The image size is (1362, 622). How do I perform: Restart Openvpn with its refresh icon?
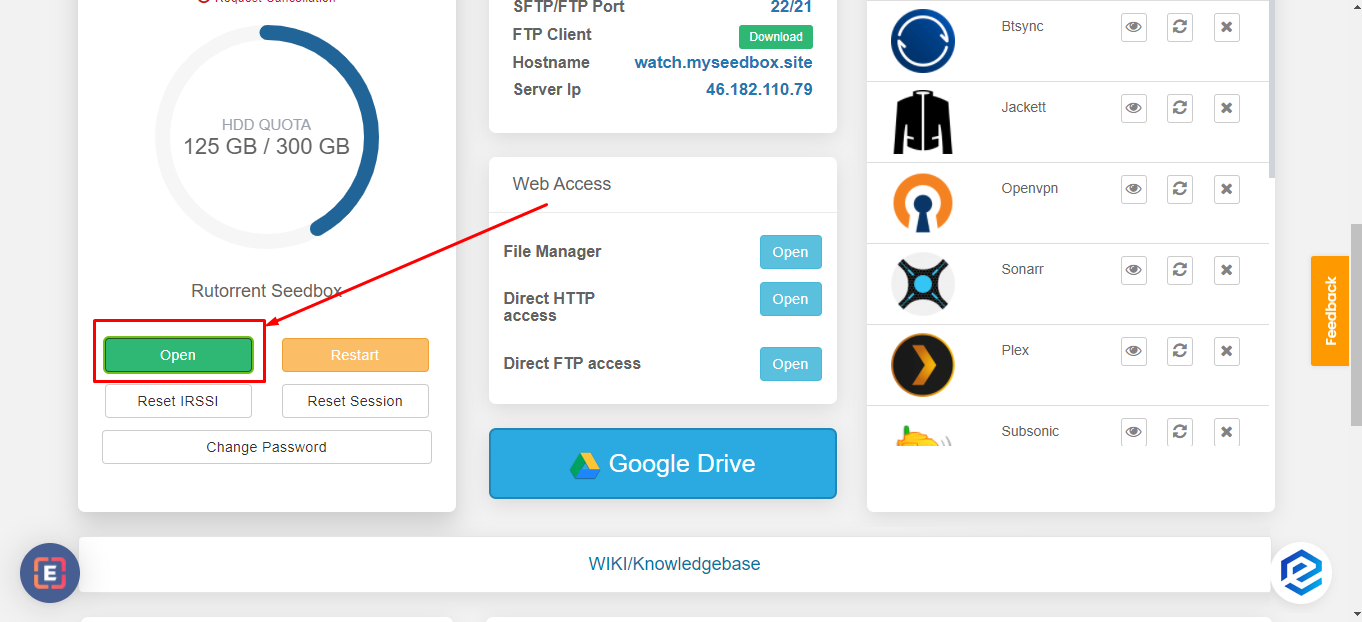point(1179,188)
